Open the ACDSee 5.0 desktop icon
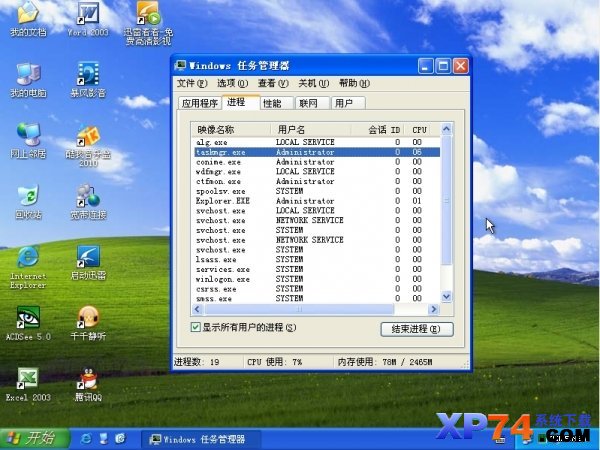 point(28,323)
